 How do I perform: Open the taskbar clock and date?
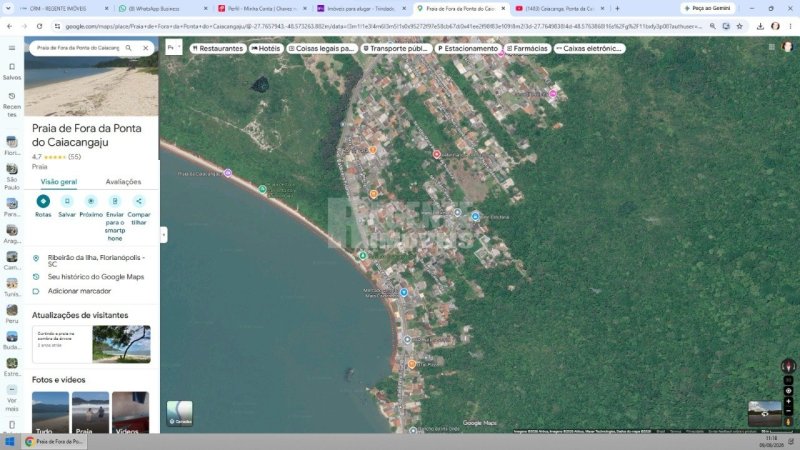(x=771, y=442)
